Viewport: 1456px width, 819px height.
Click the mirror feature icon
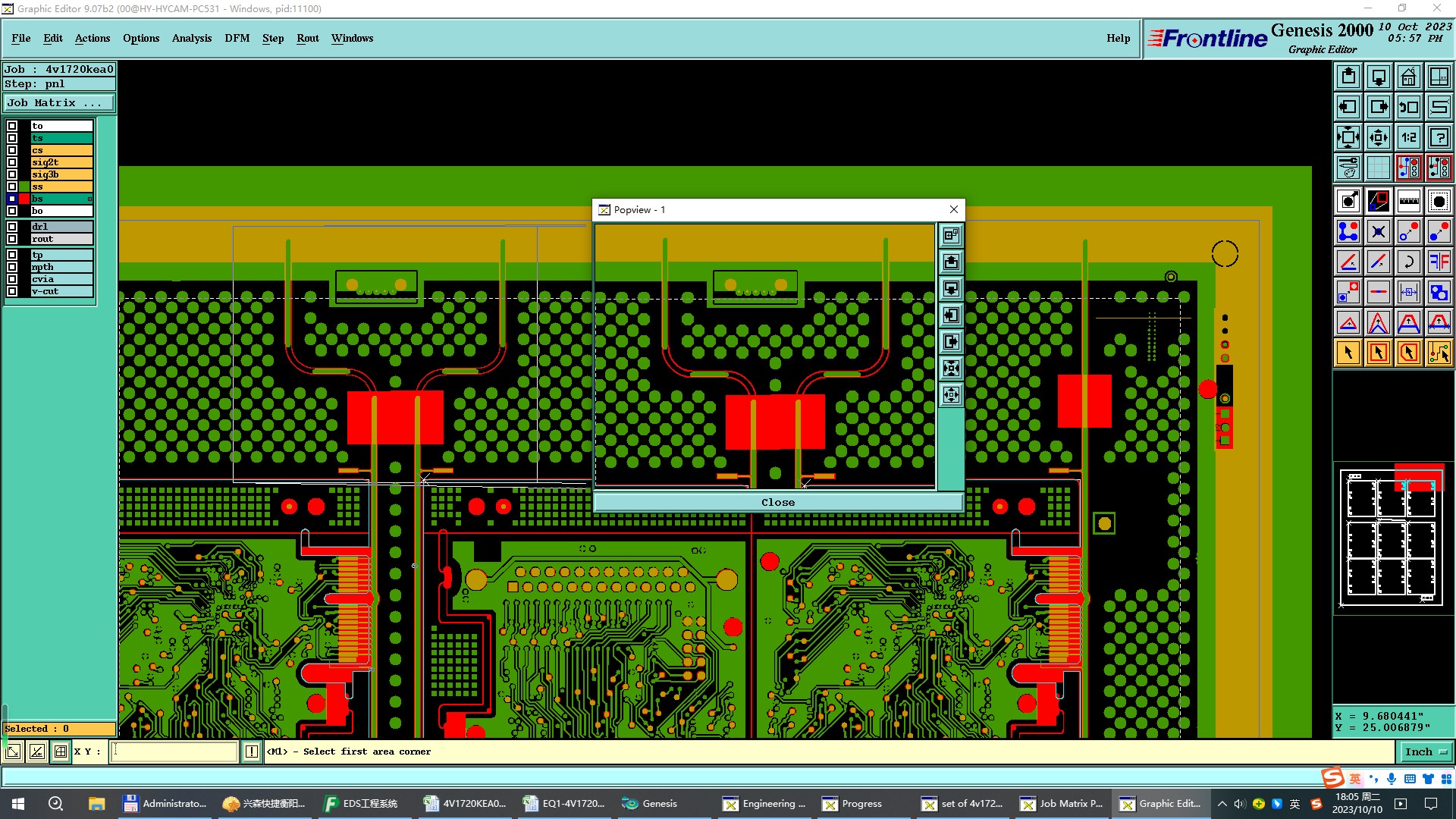point(1439,262)
